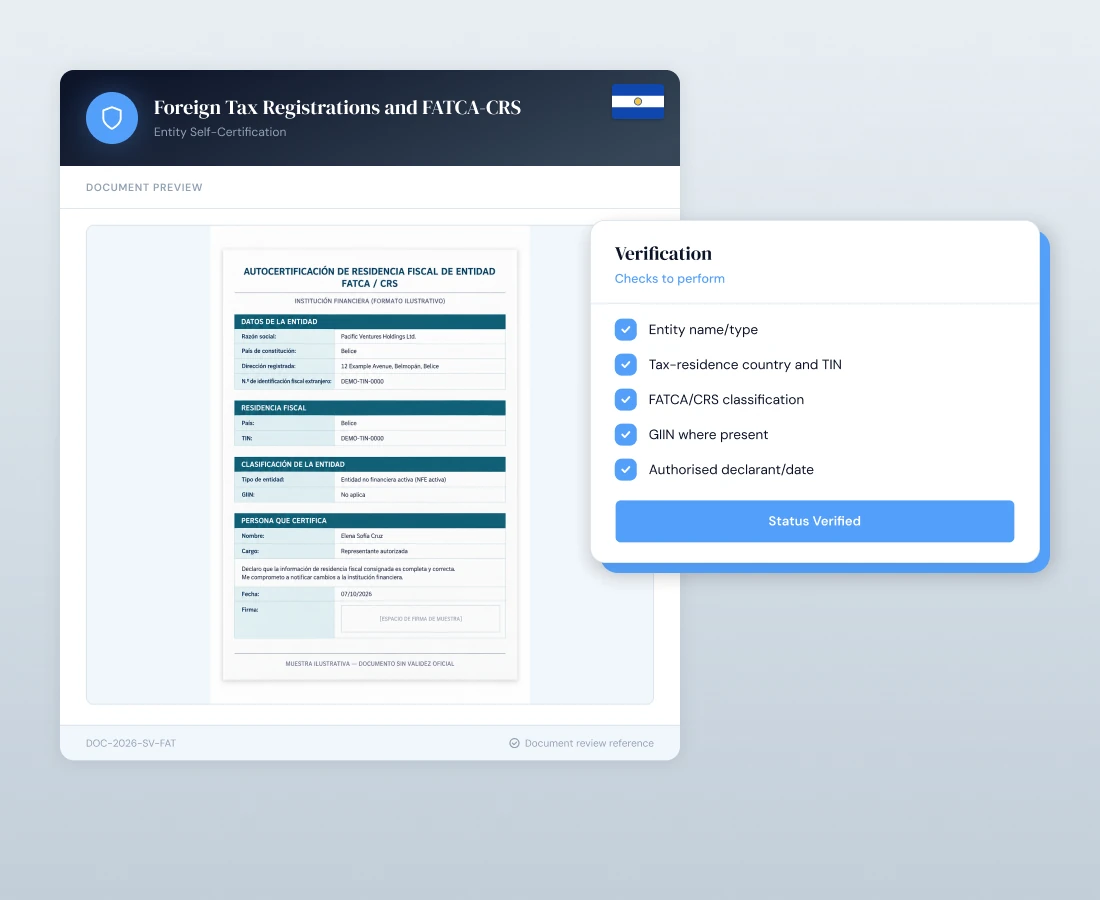The width and height of the screenshot is (1100, 900).
Task: Open the Checks to perform link
Action: tap(669, 278)
